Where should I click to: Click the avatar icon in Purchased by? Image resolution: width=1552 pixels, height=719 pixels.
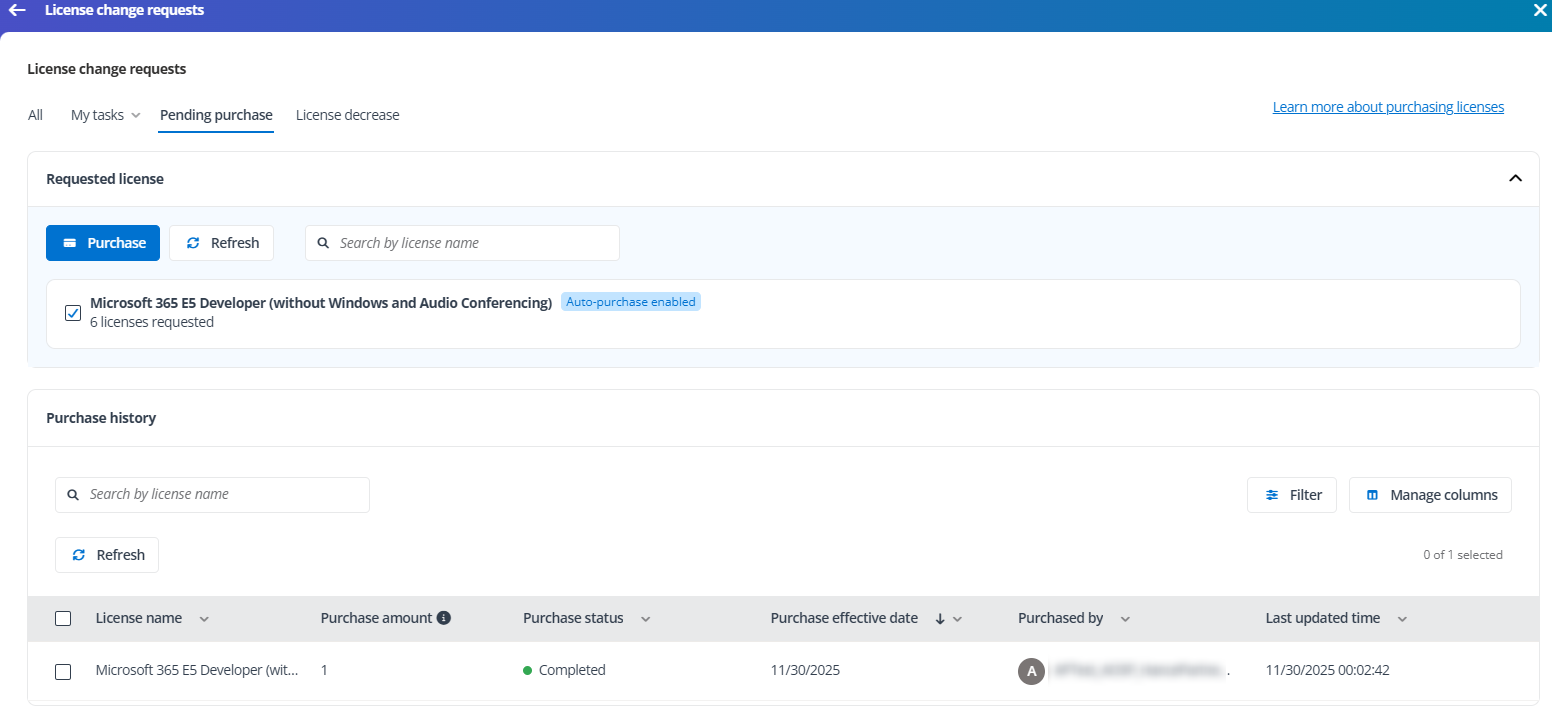1031,671
